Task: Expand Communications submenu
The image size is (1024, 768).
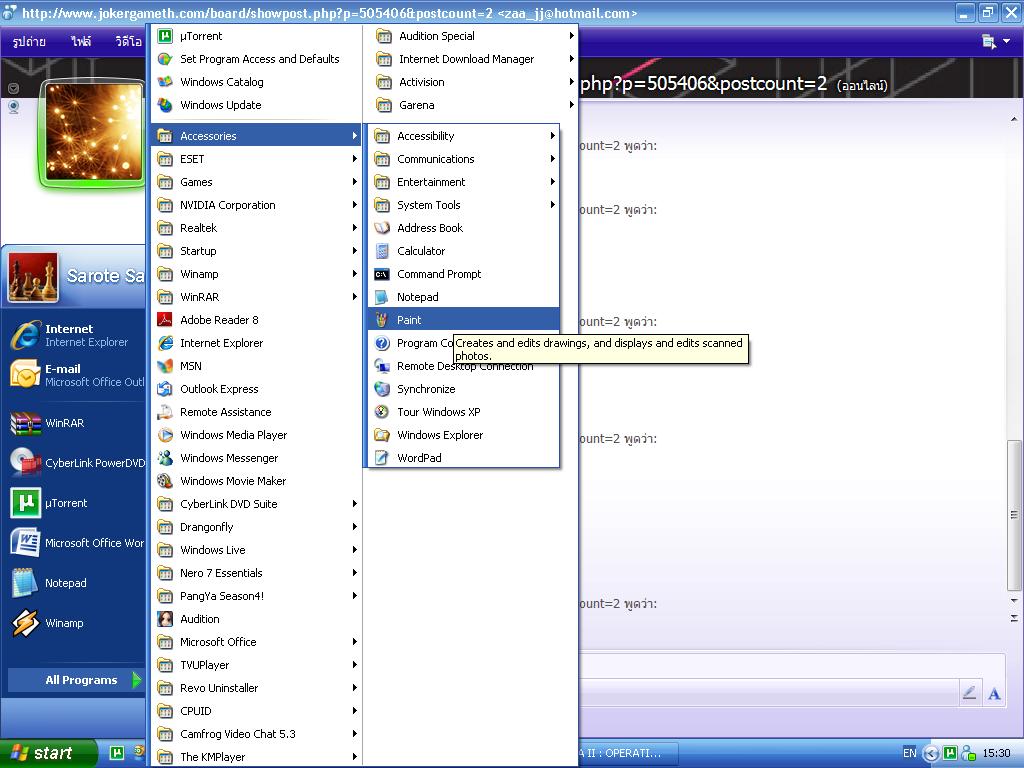Action: pyautogui.click(x=462, y=159)
